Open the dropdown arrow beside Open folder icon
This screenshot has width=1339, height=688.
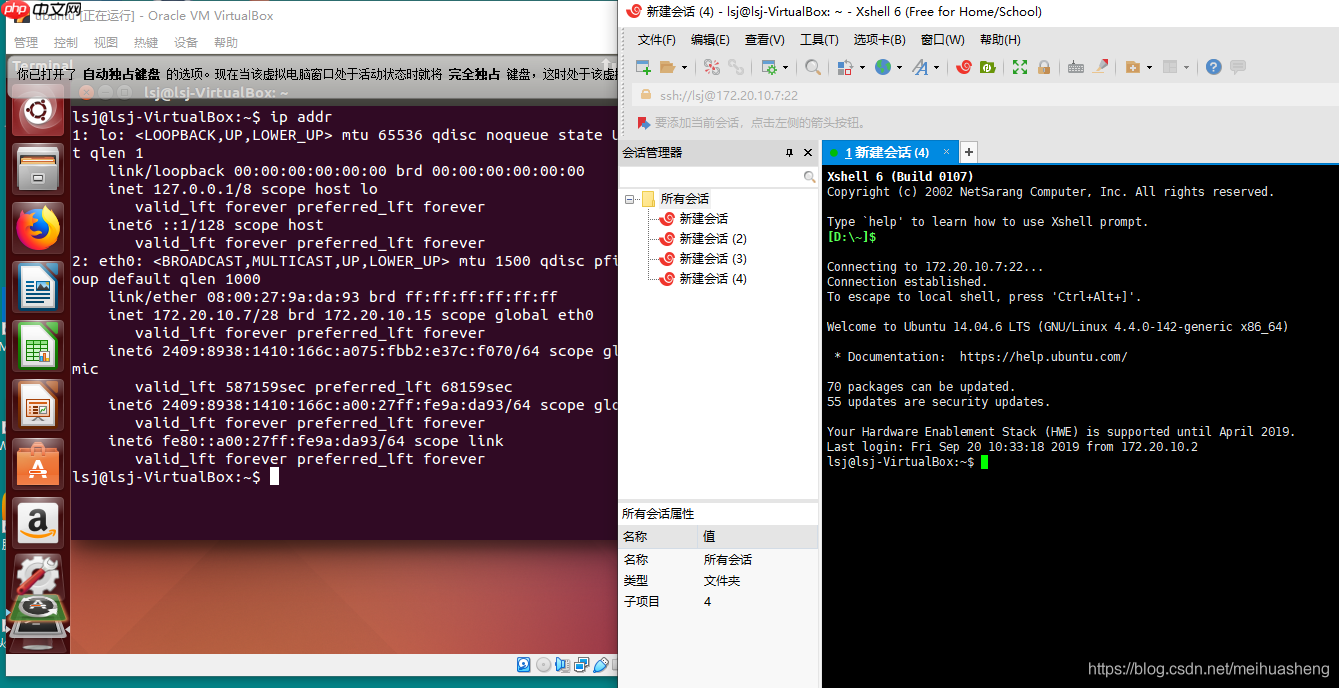(x=685, y=67)
